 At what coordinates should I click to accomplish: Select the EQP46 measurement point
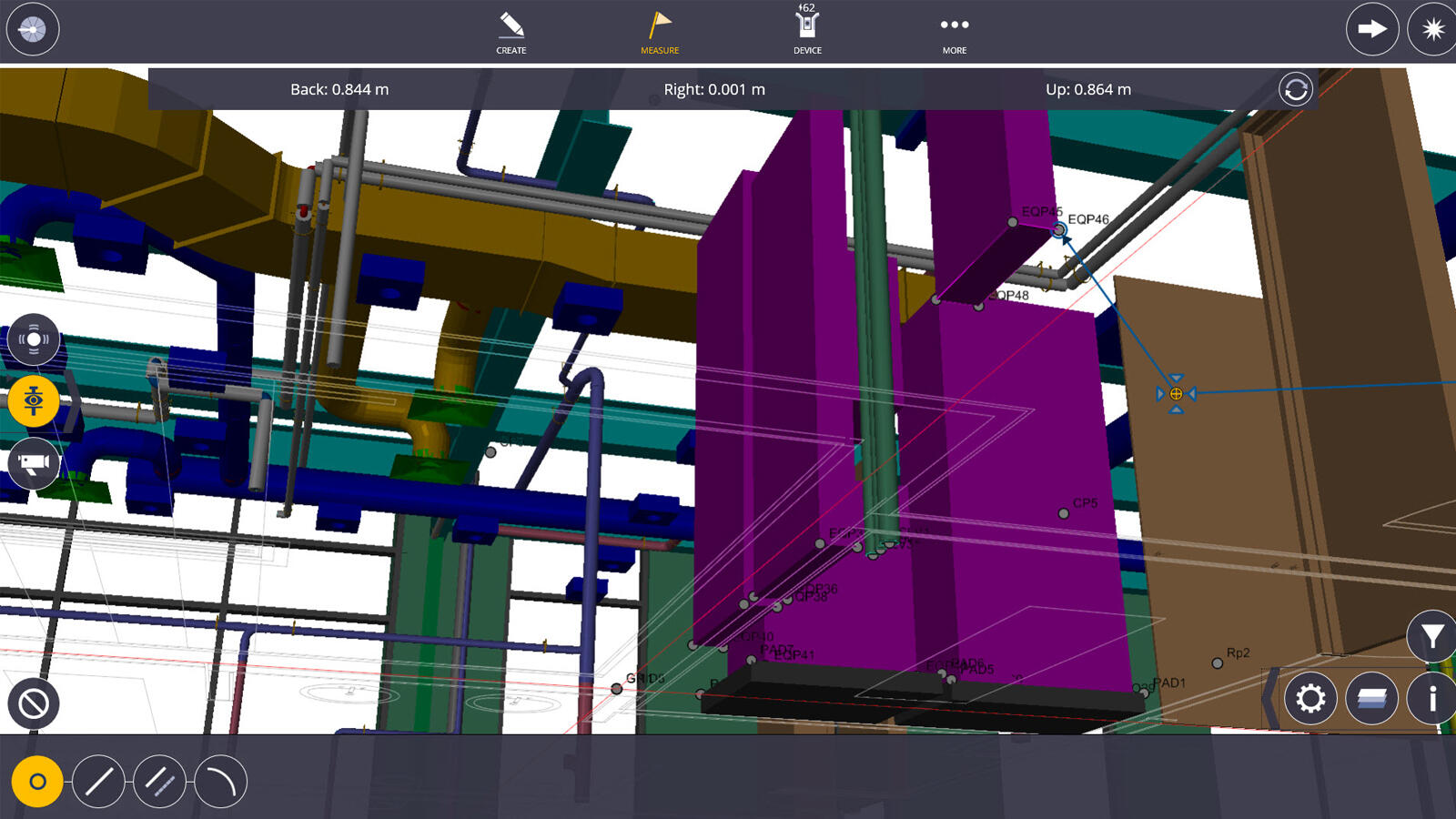click(x=1059, y=229)
